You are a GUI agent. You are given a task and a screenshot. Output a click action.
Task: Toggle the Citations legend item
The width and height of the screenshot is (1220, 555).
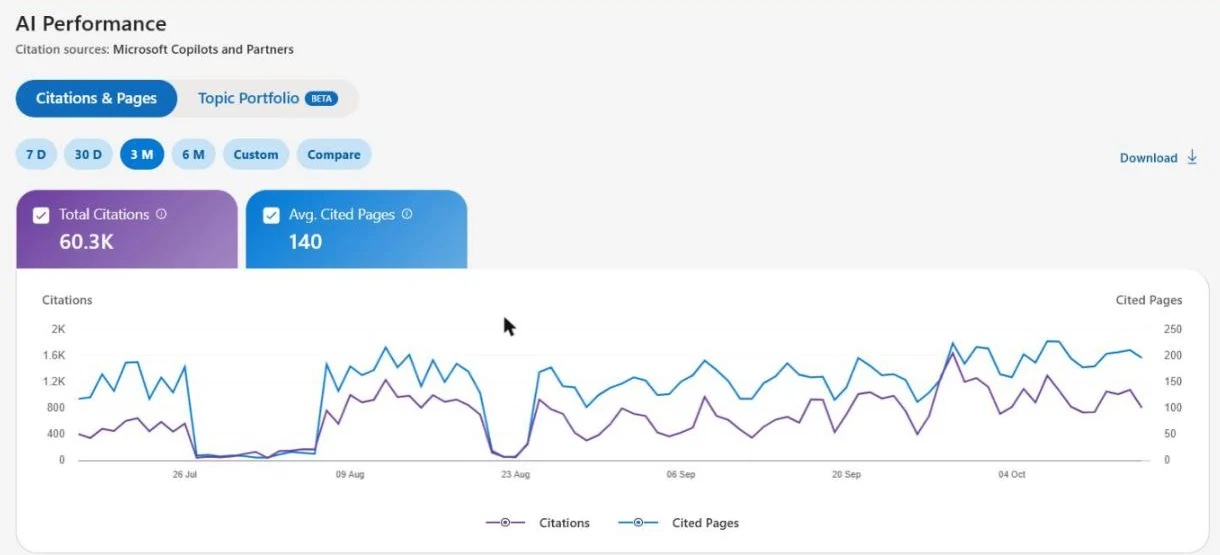[x=538, y=523]
